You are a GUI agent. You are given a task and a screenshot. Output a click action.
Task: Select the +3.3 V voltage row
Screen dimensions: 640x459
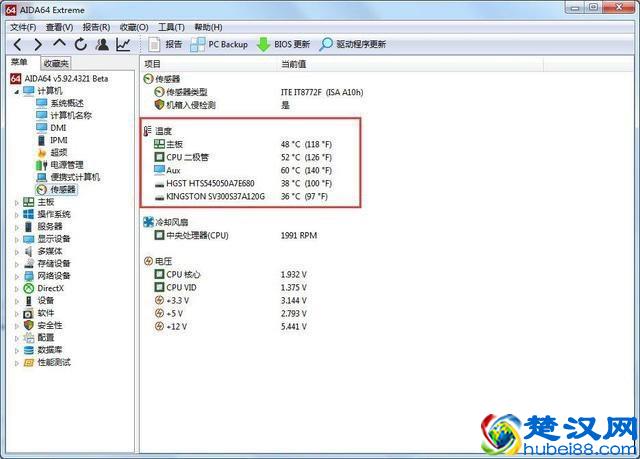tap(230, 301)
